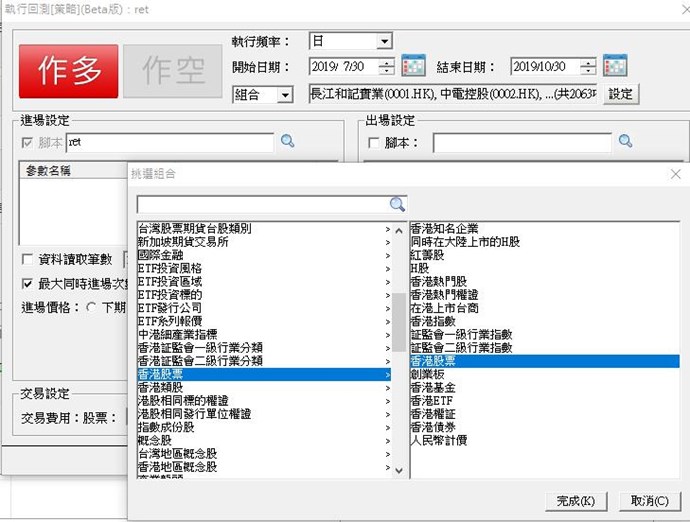Check the exit 腳本 checkbox
Viewport: 690px width, 522px height.
374,143
